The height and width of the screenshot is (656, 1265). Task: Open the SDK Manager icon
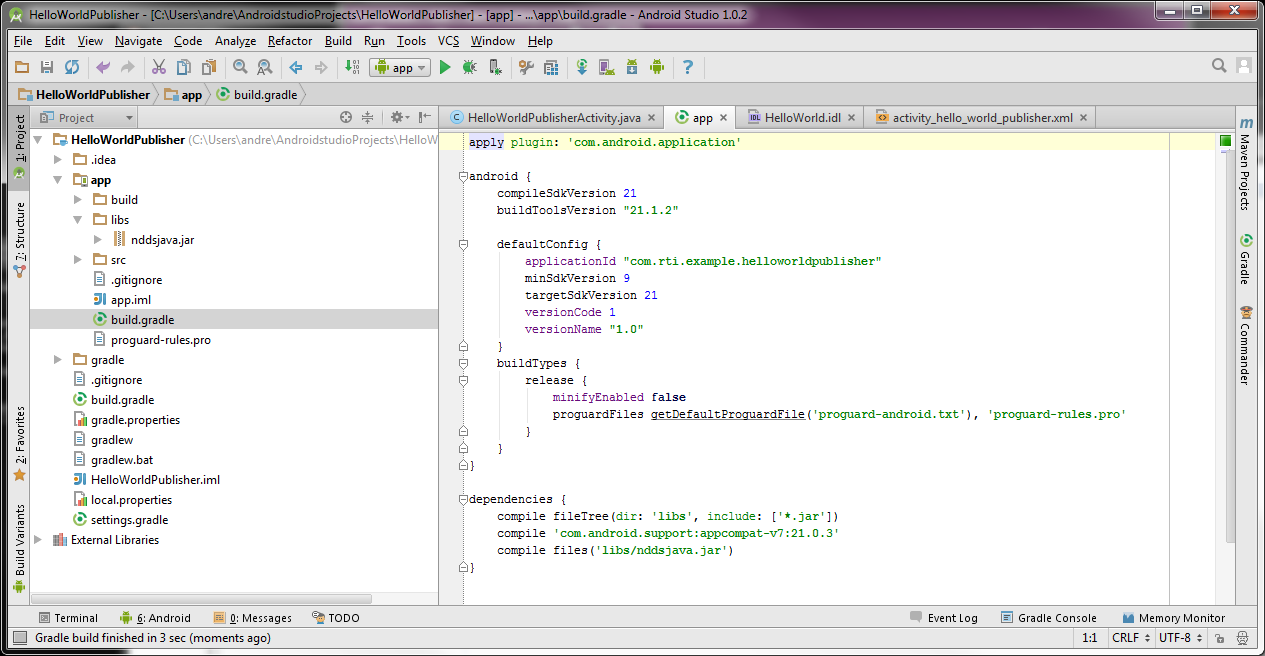(632, 67)
